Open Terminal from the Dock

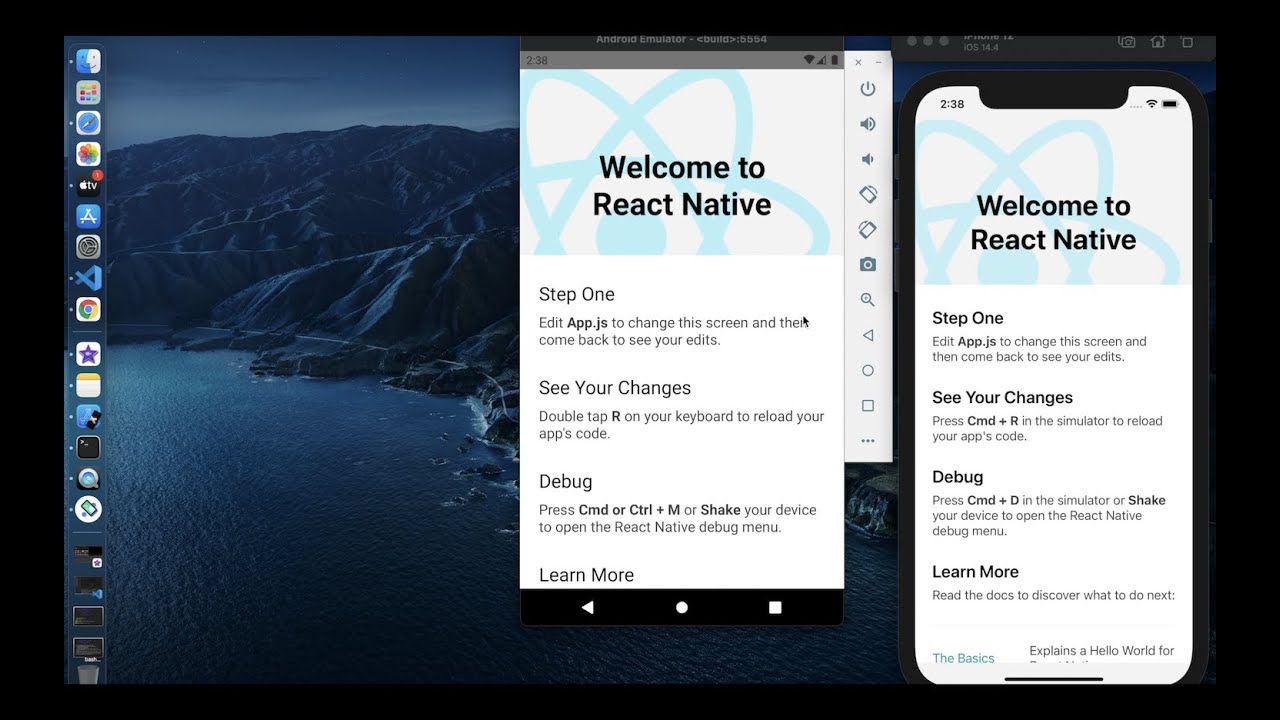point(88,447)
